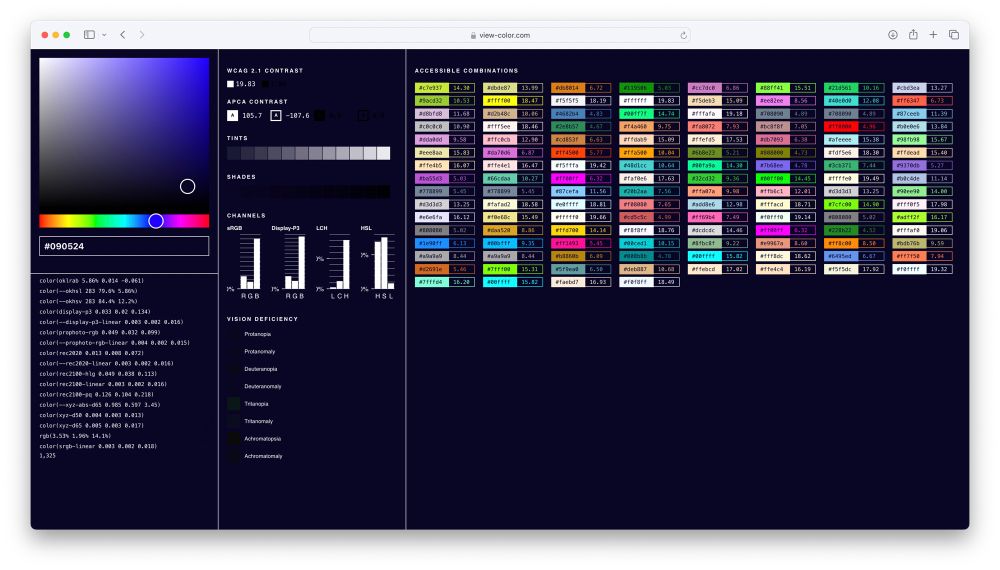Click the 'color(rec2020 0.013 0.008 0.072)' value
Viewport: 1000px width, 570px height.
91,353
